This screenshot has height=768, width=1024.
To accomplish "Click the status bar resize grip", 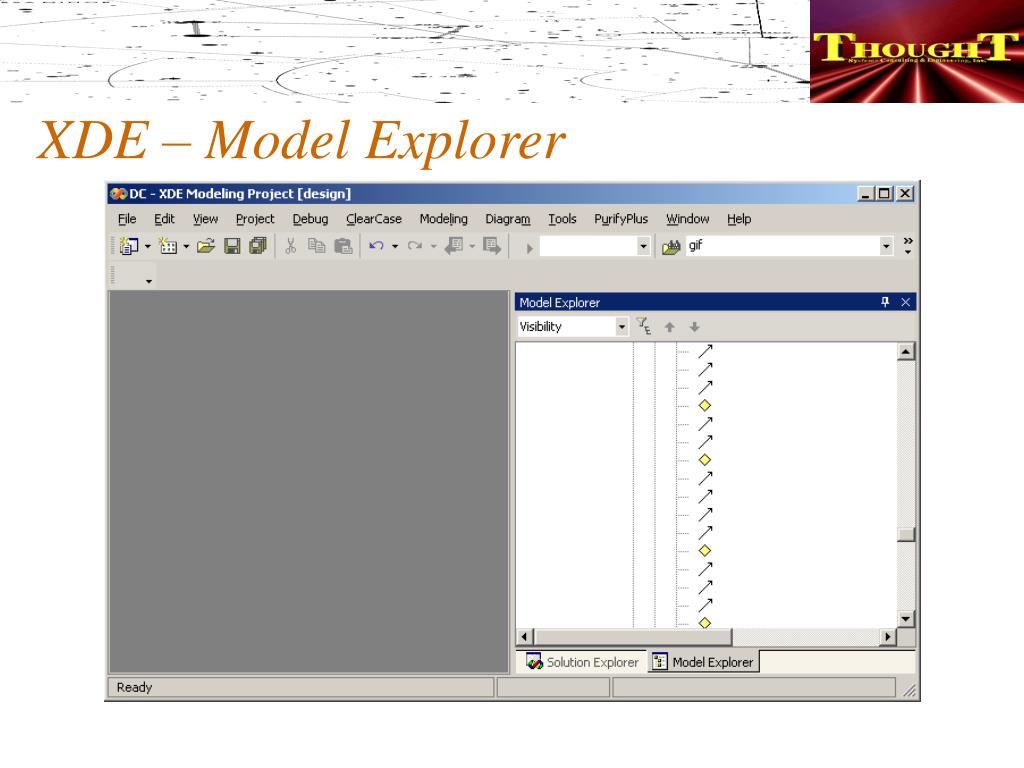I will 908,689.
